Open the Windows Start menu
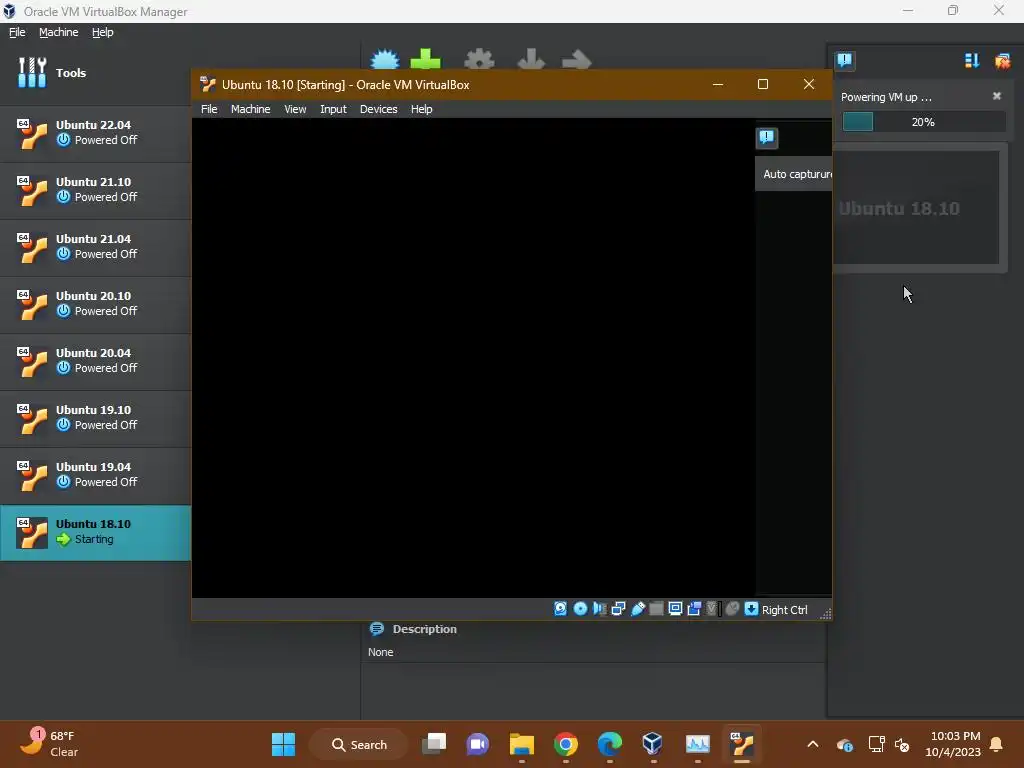Viewport: 1024px width, 768px height. click(x=283, y=744)
